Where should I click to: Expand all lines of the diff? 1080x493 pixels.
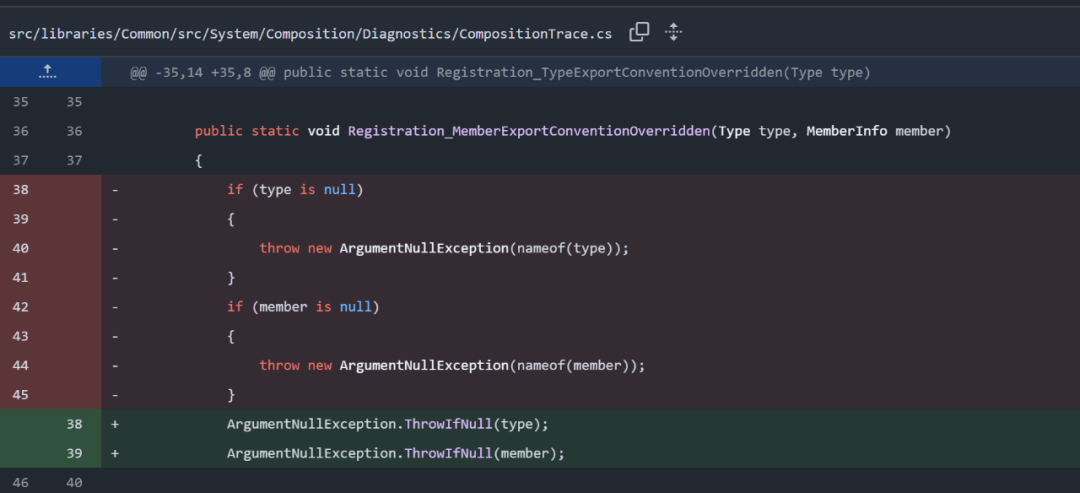[x=674, y=32]
